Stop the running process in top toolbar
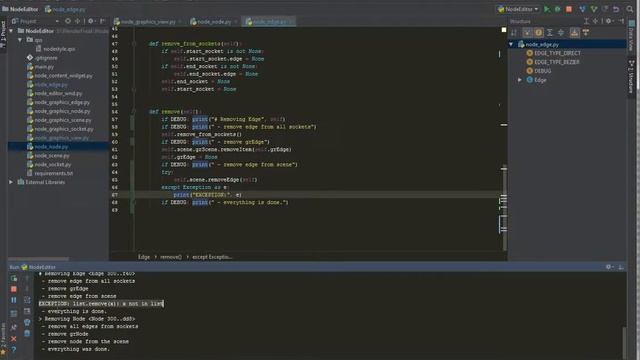The height and width of the screenshot is (360, 640). (x=569, y=9)
